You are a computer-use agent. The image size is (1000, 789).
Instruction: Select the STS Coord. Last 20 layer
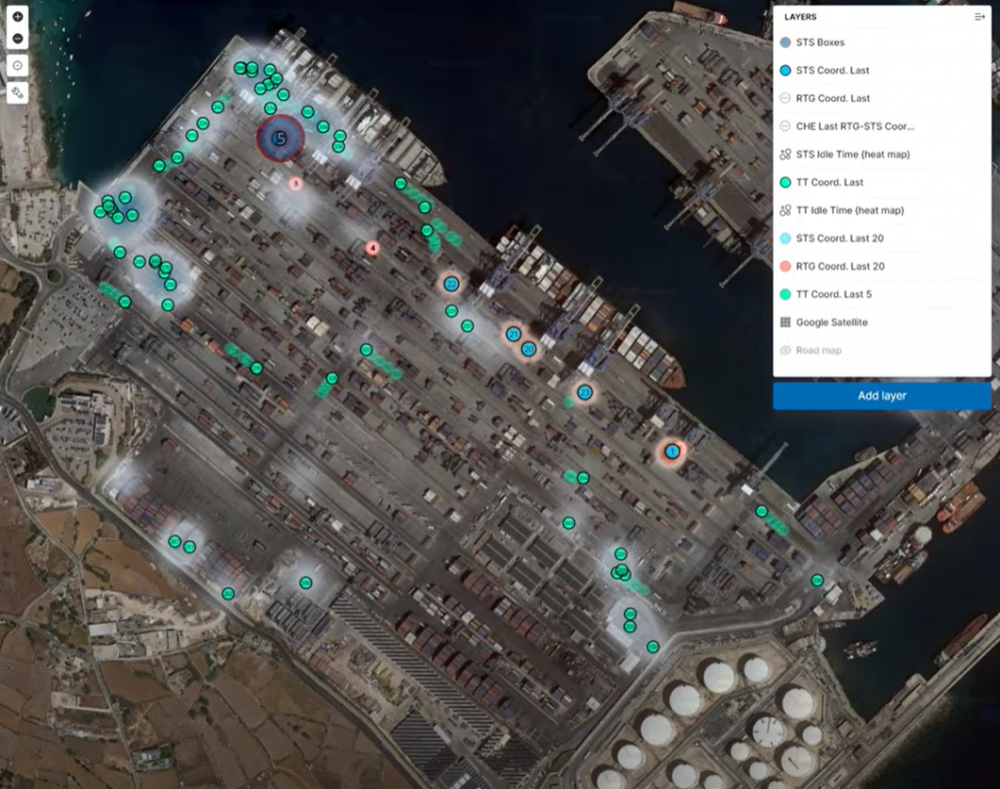tap(839, 239)
